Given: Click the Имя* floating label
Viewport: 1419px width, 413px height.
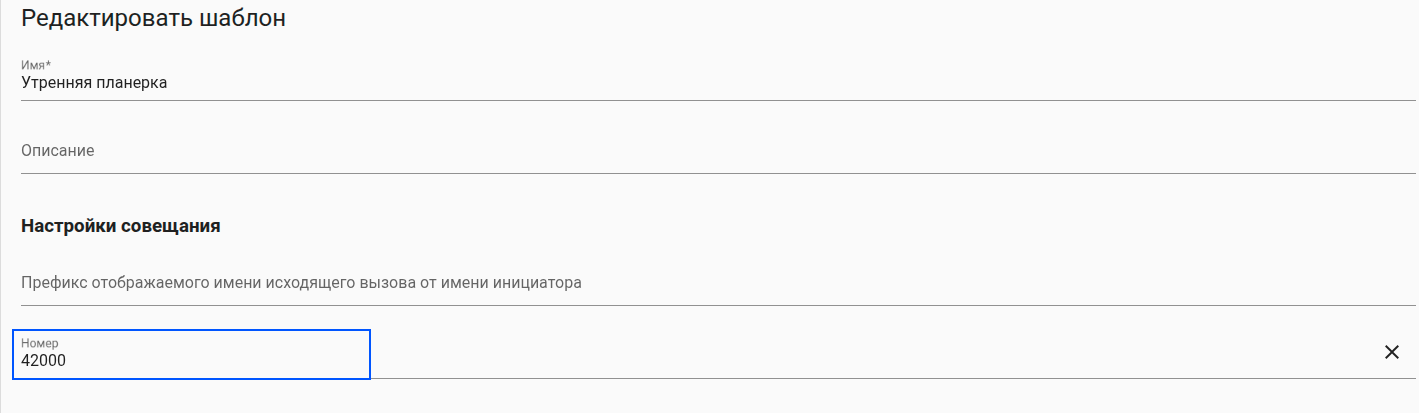Looking at the screenshot, I should point(36,66).
